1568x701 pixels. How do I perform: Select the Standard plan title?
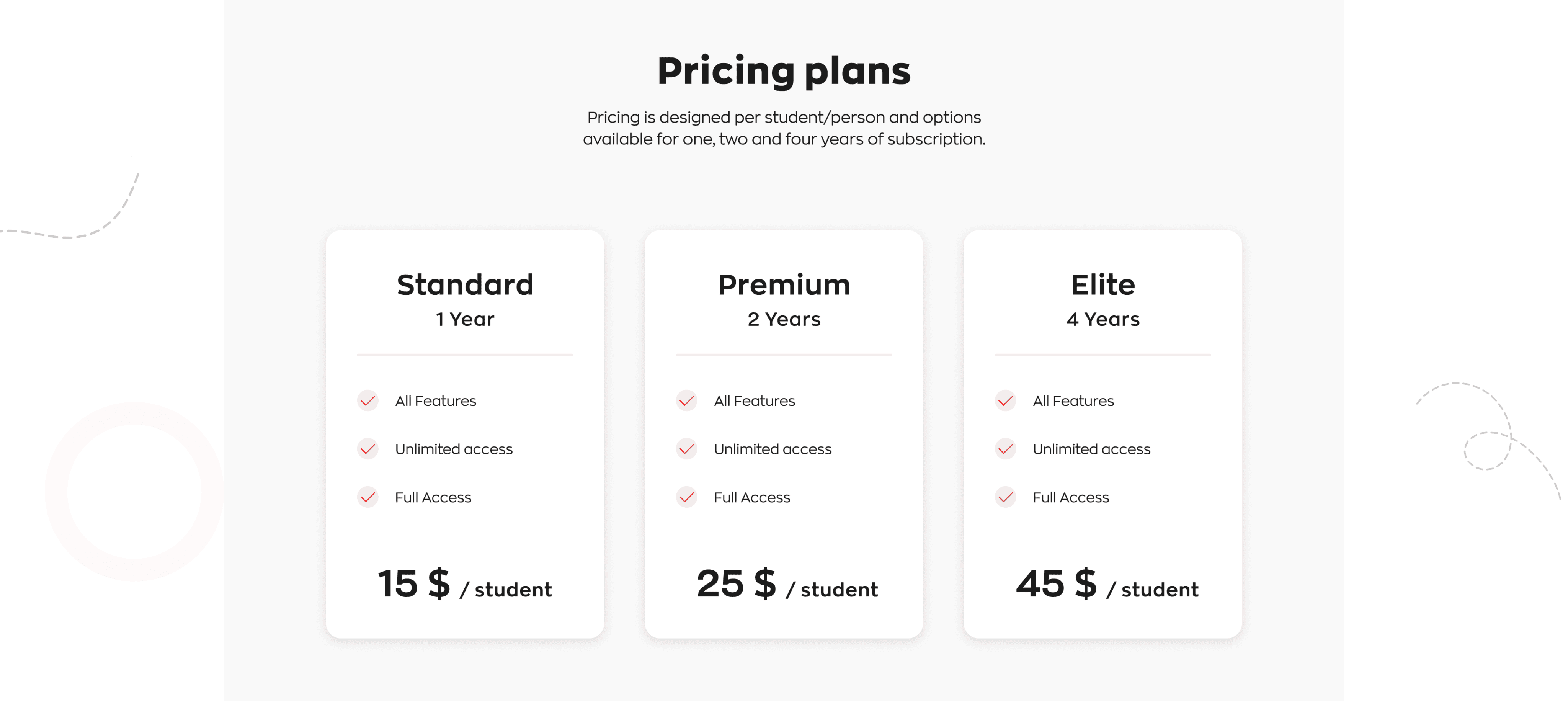465,285
